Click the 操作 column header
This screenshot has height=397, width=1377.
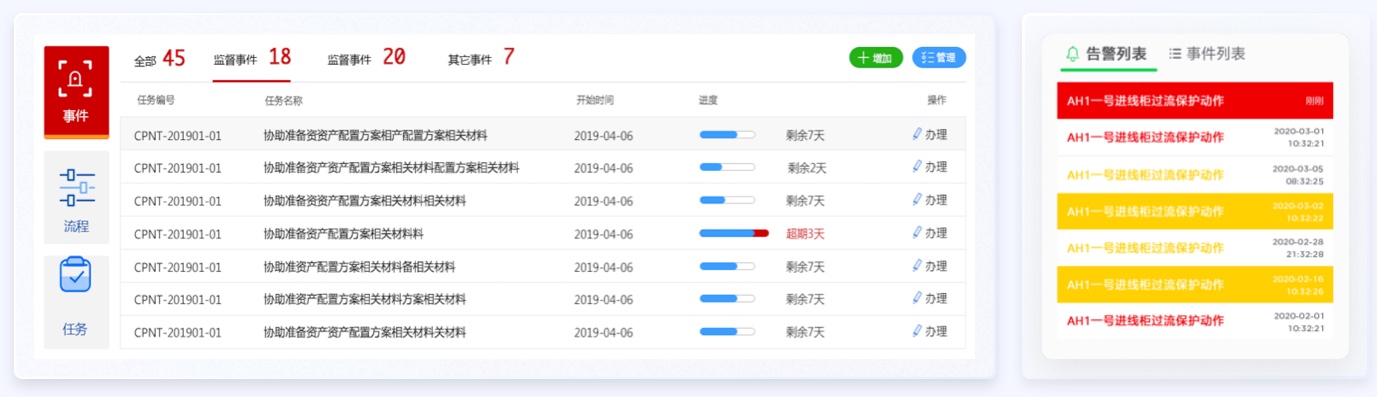point(937,100)
